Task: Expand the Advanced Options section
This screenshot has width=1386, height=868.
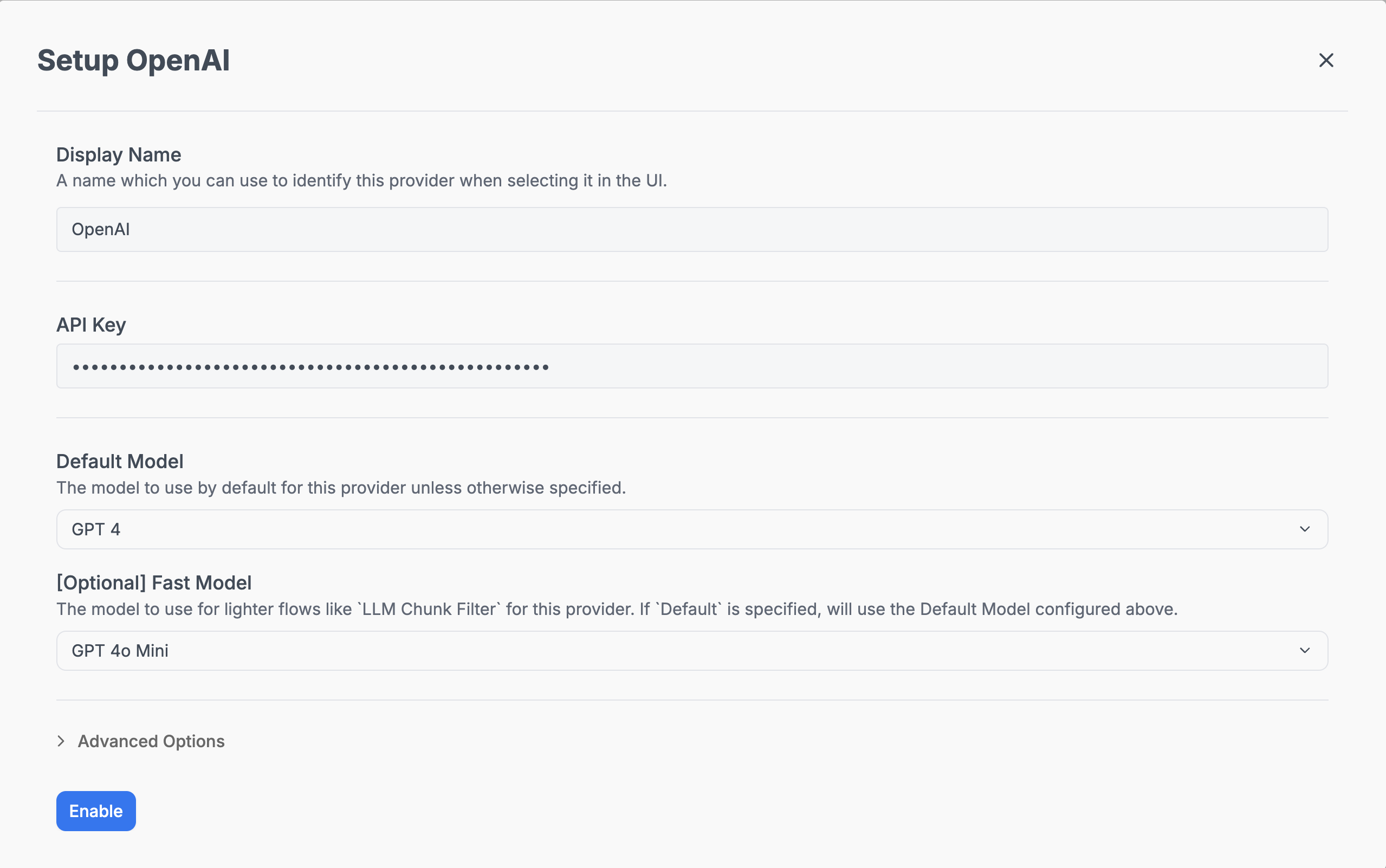Action: (x=151, y=741)
